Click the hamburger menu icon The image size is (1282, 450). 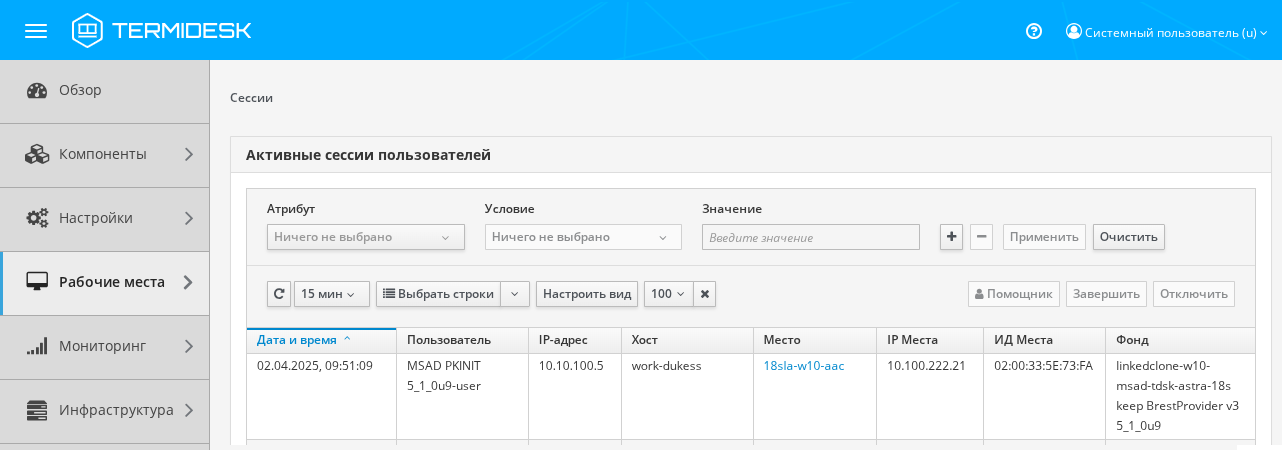point(36,31)
